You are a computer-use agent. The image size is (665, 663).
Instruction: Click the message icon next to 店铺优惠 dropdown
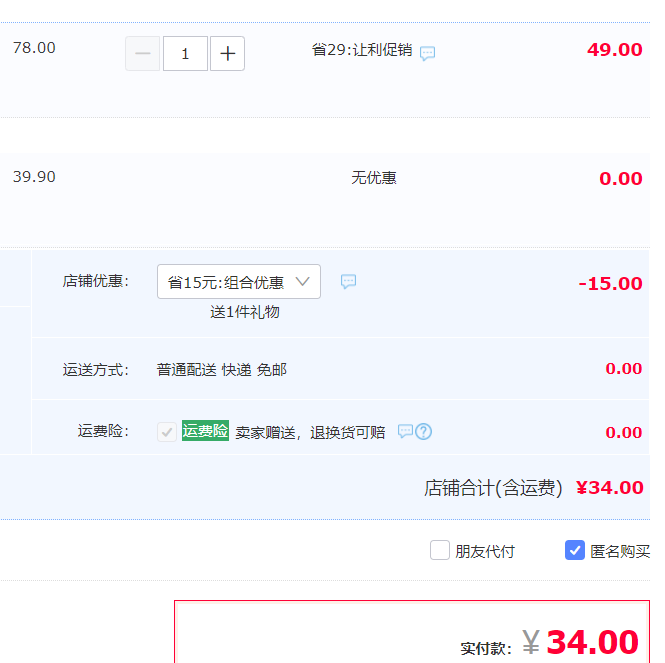pyautogui.click(x=348, y=282)
